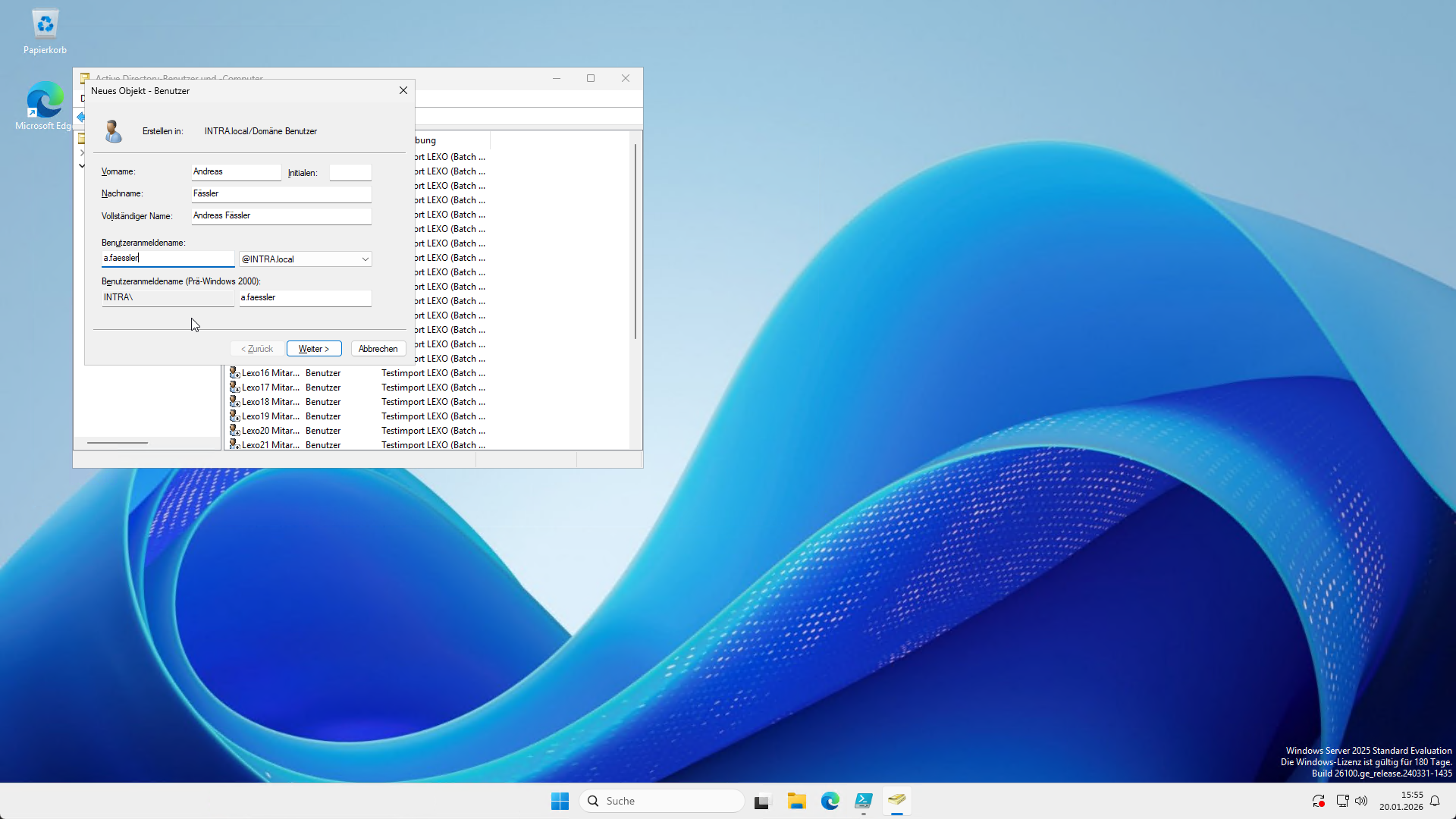This screenshot has height=819, width=1456.
Task: Click the user list vertical scrollbar
Action: (x=635, y=243)
